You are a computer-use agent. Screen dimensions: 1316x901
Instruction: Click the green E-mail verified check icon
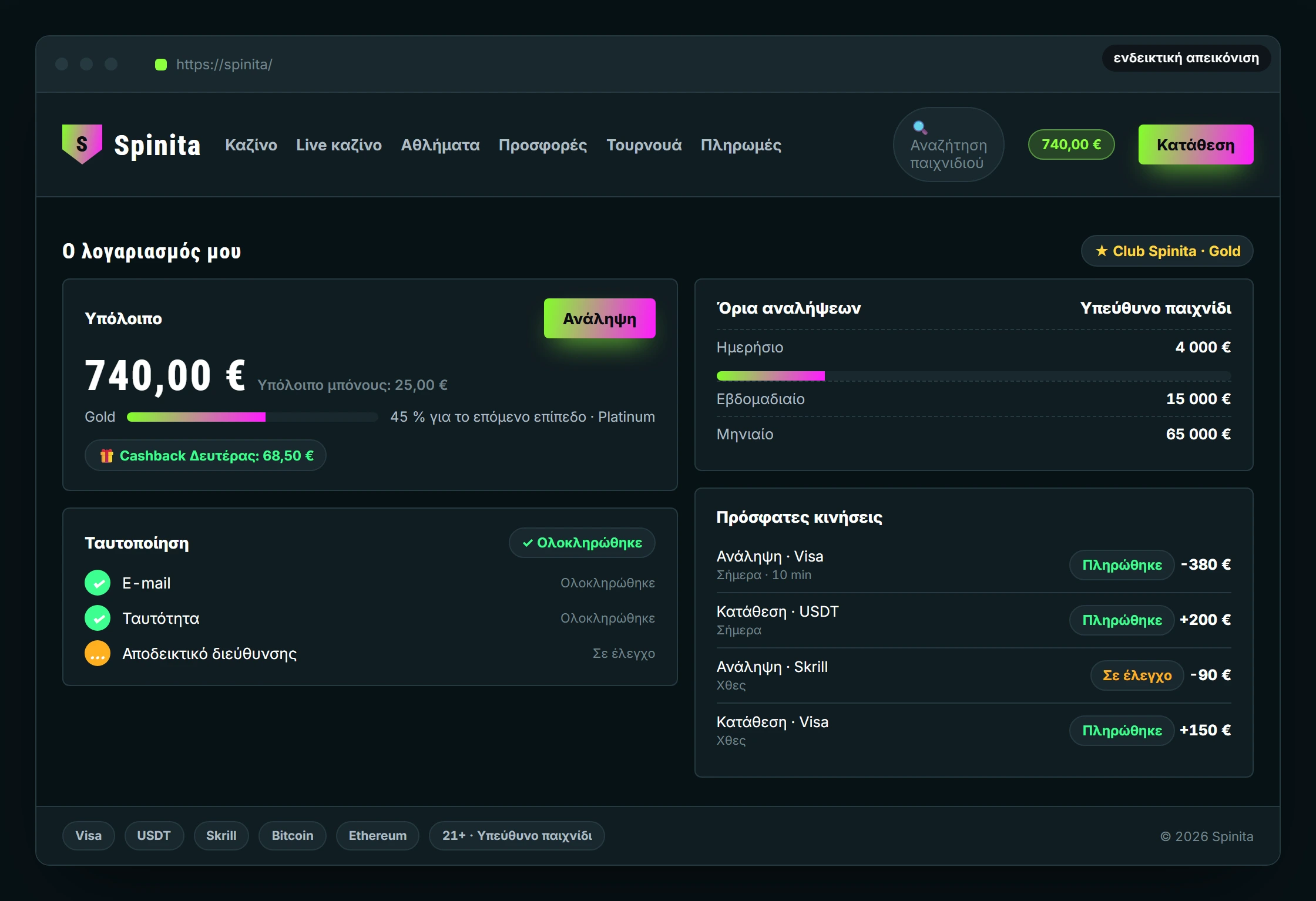[98, 583]
